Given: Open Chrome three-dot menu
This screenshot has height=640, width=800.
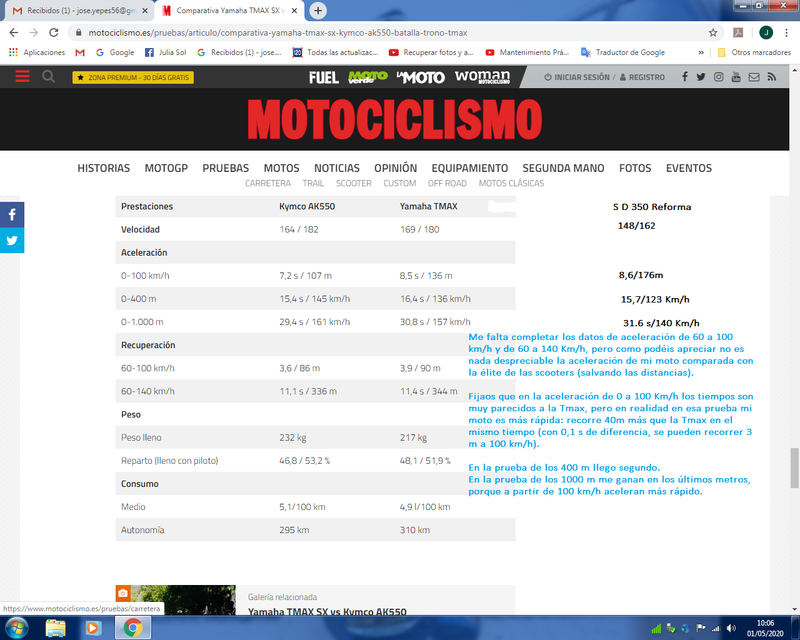Looking at the screenshot, I should tap(786, 33).
